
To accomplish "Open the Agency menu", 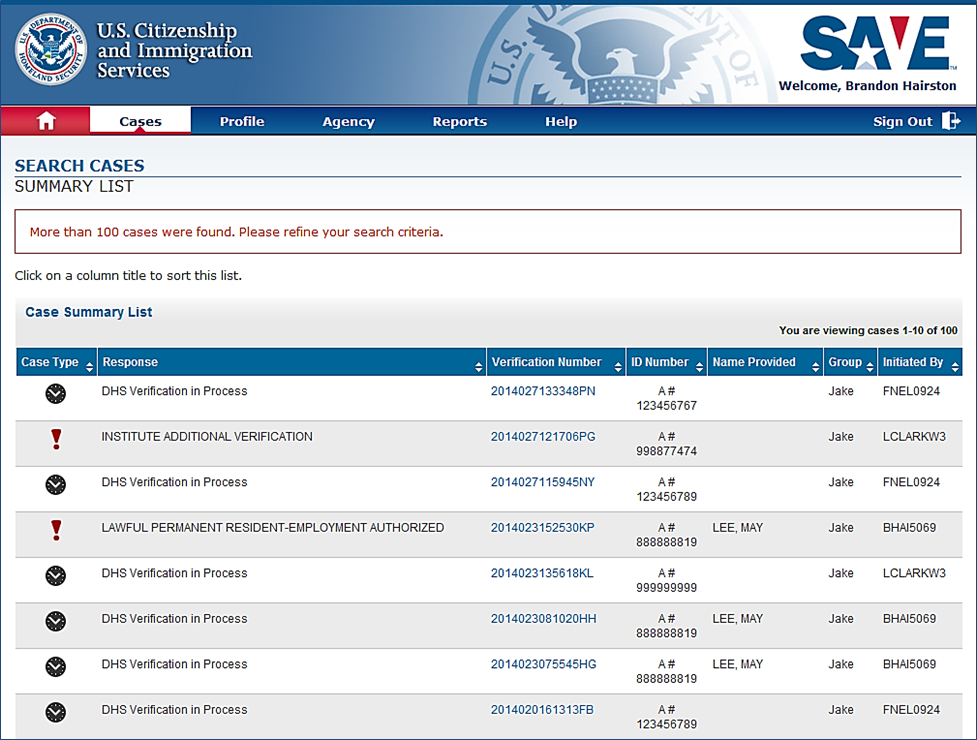I will click(348, 121).
